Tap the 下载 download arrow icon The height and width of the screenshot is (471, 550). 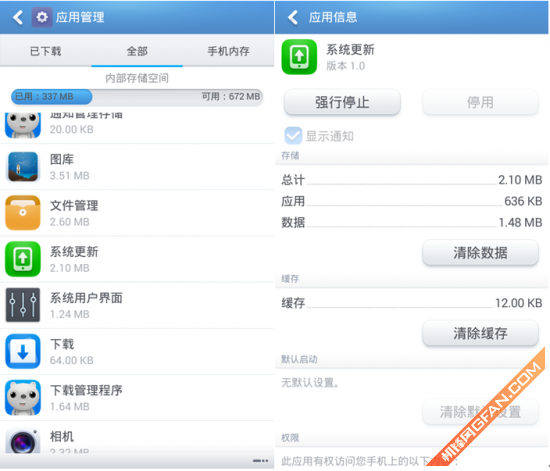pyautogui.click(x=23, y=351)
